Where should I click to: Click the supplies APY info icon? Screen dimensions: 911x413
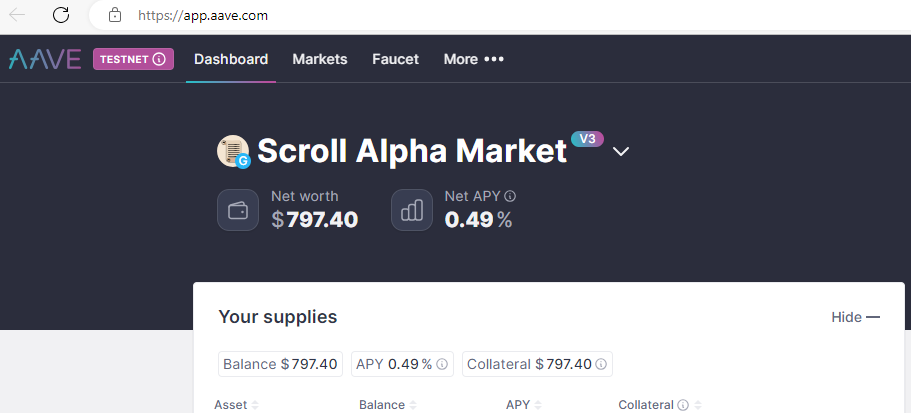442,365
